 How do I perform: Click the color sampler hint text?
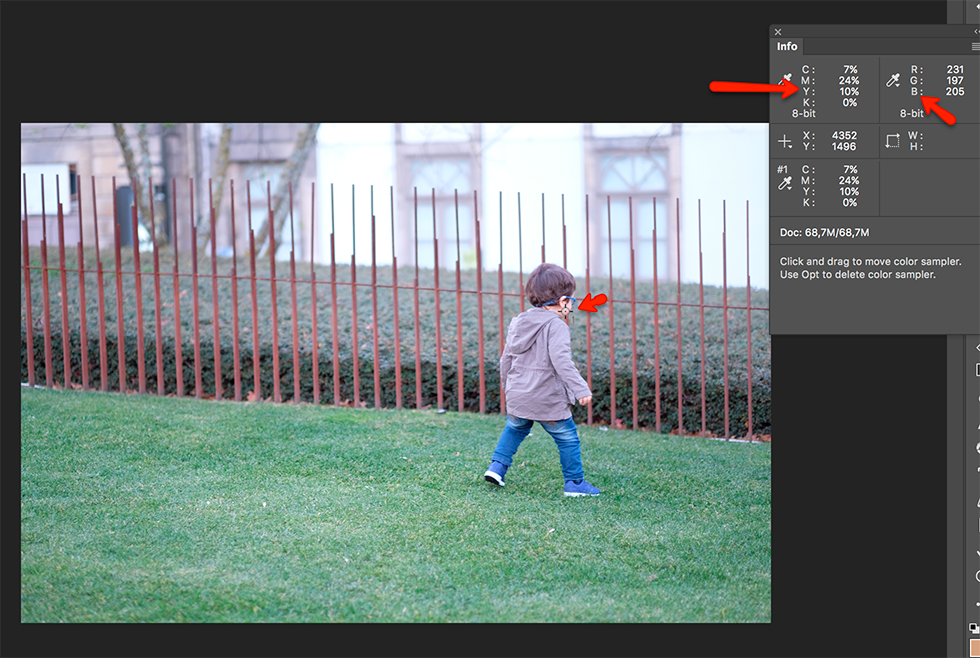tap(858, 268)
